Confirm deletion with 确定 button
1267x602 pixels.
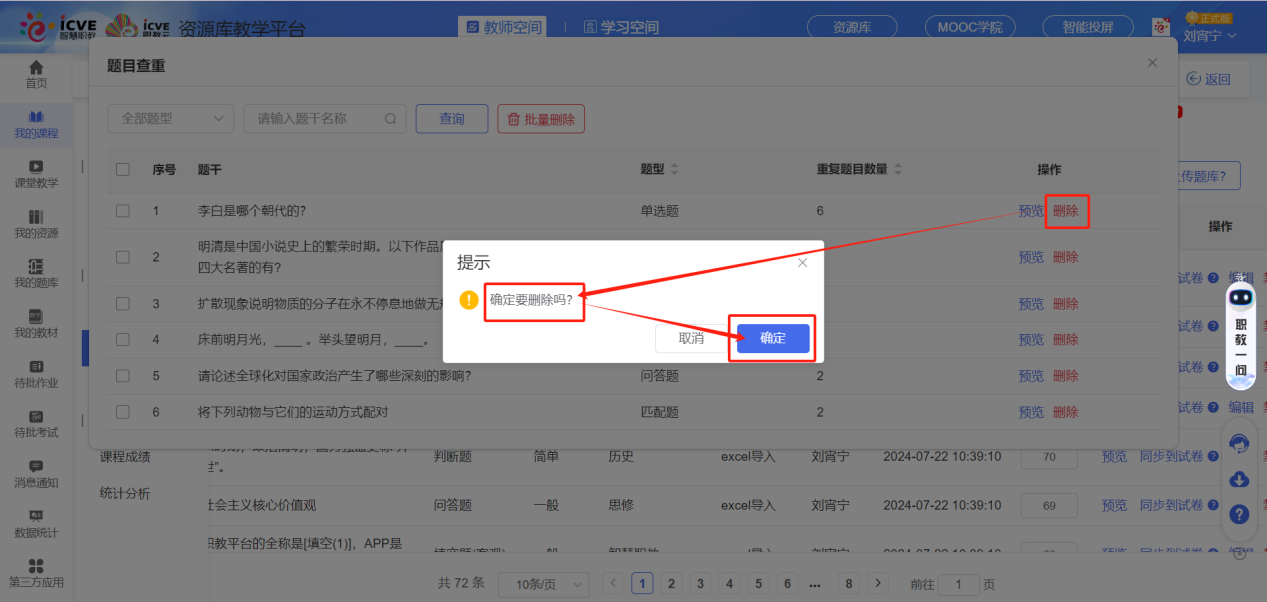pyautogui.click(x=772, y=338)
